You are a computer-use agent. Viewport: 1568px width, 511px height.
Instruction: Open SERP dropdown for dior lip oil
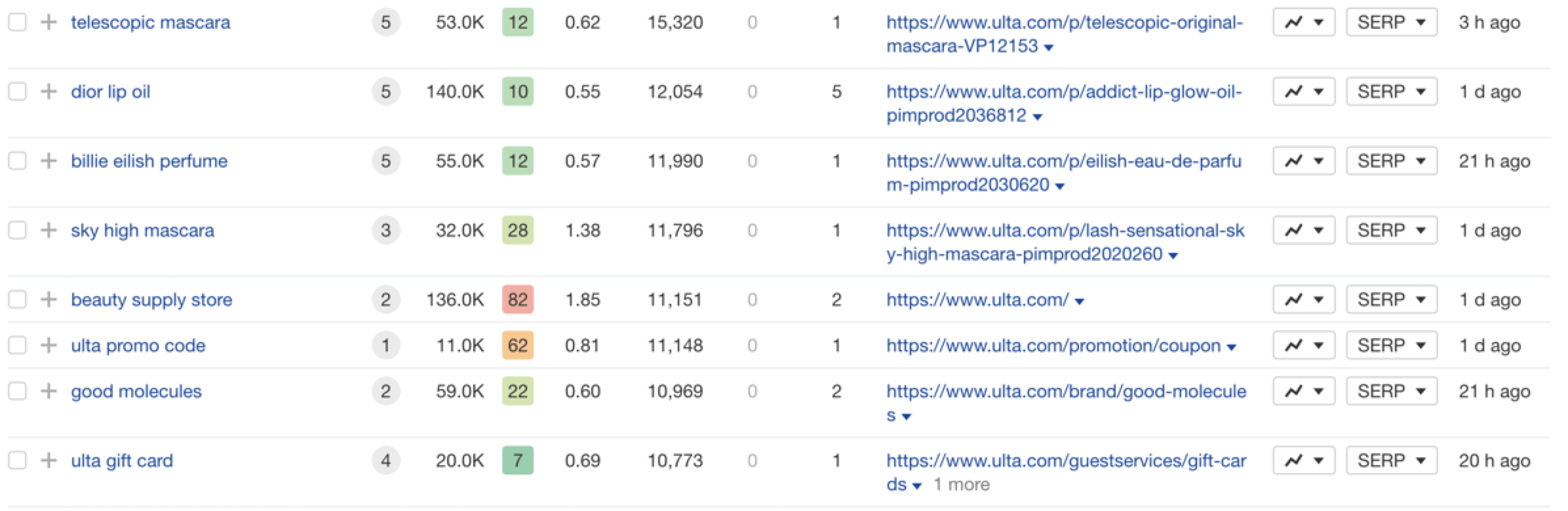(1391, 92)
